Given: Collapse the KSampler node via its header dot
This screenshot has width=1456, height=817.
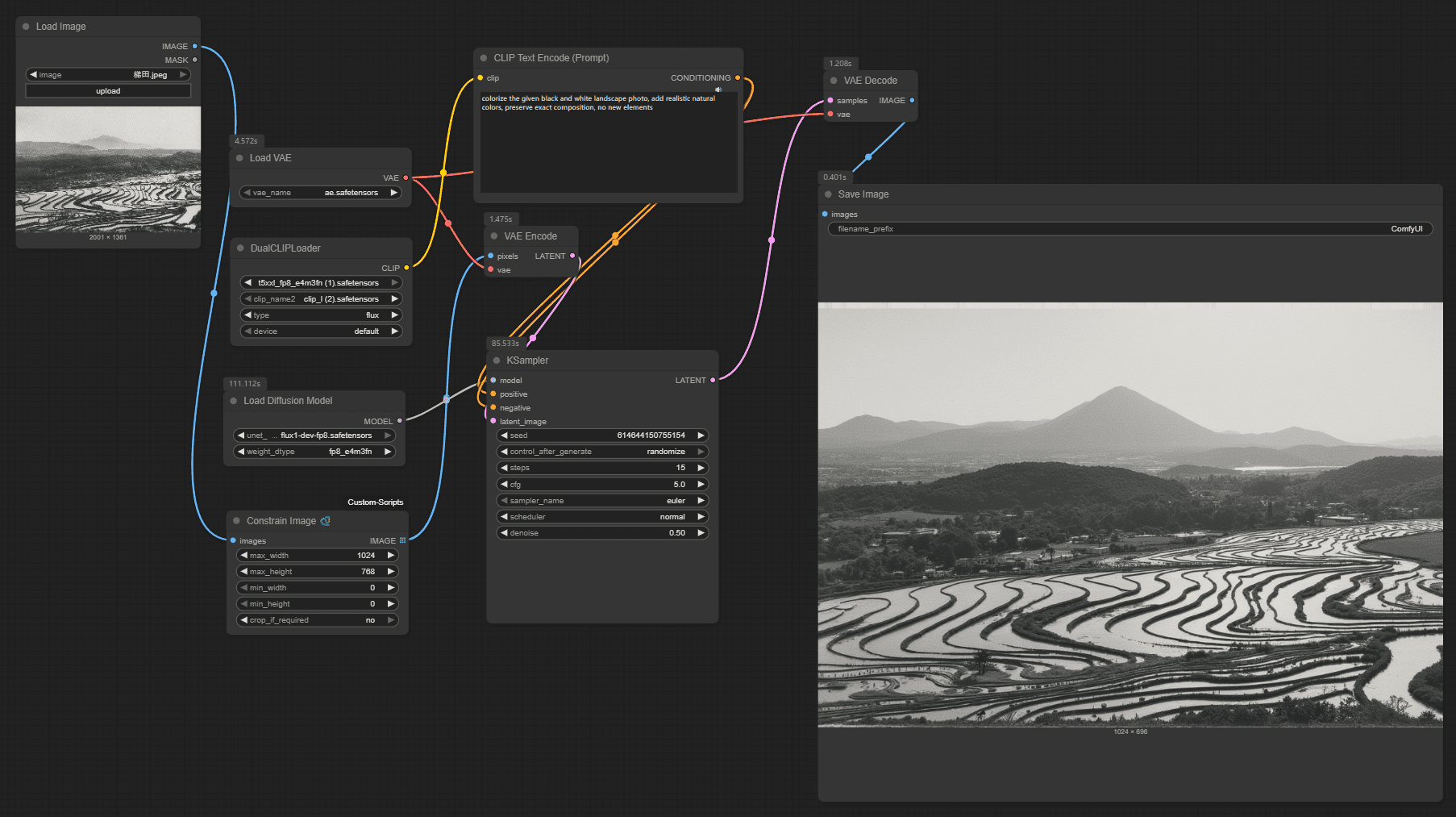Looking at the screenshot, I should (x=497, y=361).
